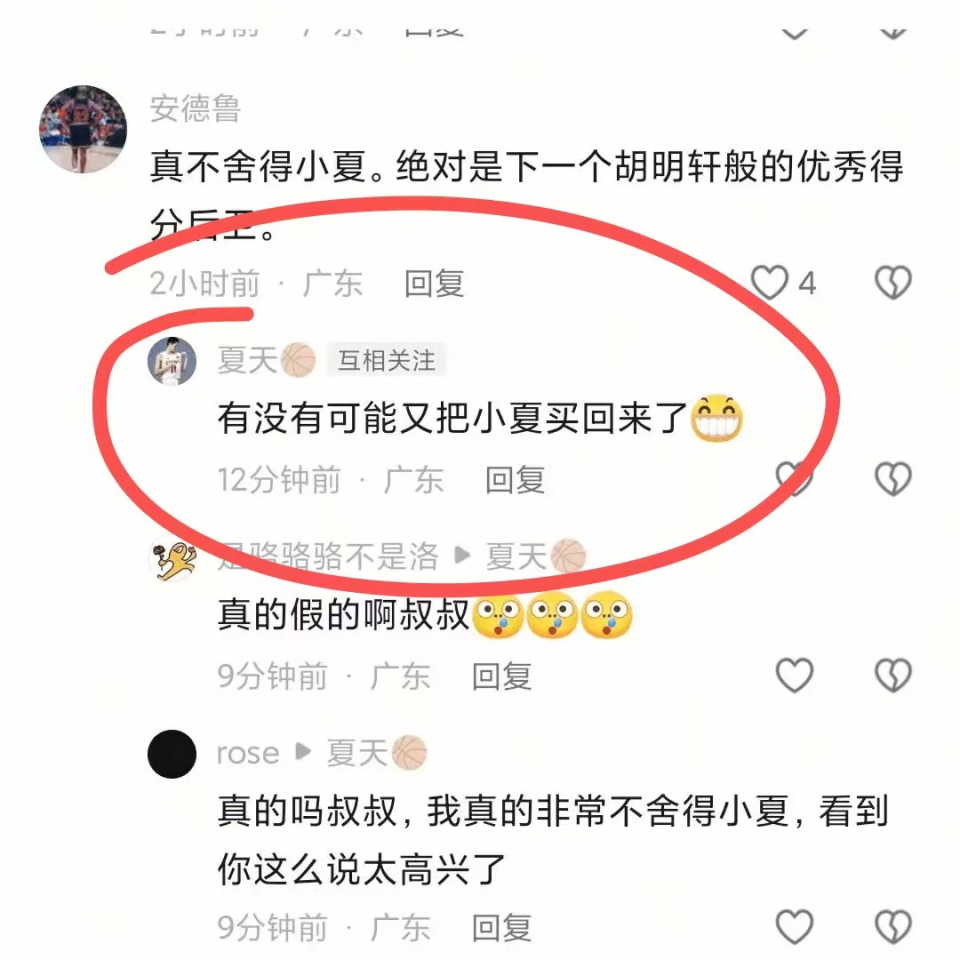The width and height of the screenshot is (960, 960).
Task: Like rose's reply to 夏天
Action: [x=795, y=926]
